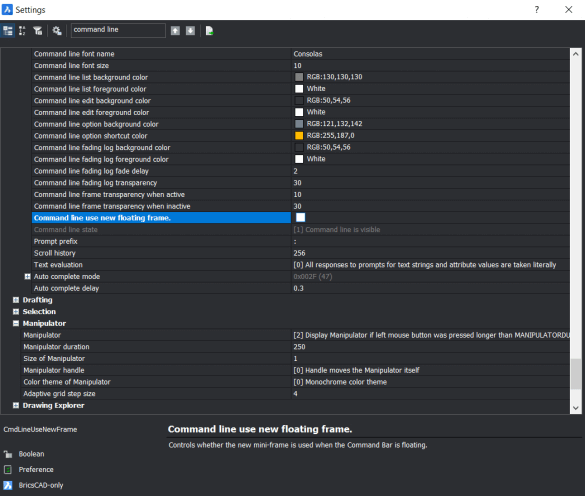
Task: Expand the Selection category
Action: click(16, 312)
